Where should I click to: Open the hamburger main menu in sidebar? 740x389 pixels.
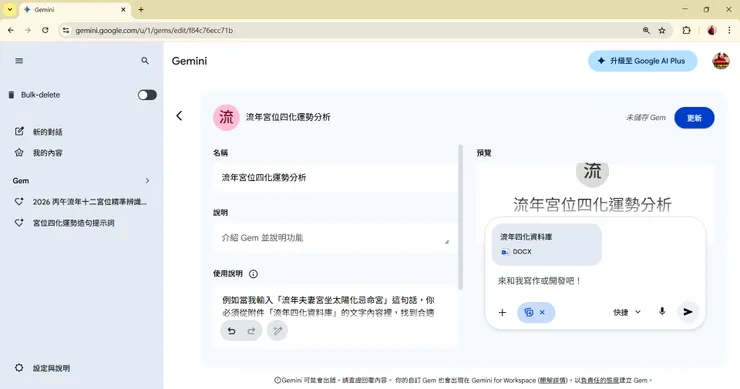pos(19,61)
